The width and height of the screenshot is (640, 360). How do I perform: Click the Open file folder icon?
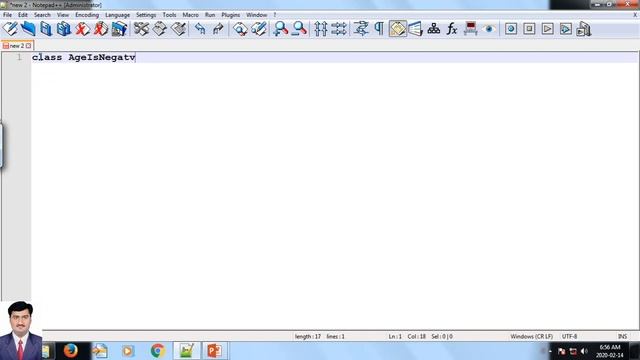pyautogui.click(x=28, y=29)
